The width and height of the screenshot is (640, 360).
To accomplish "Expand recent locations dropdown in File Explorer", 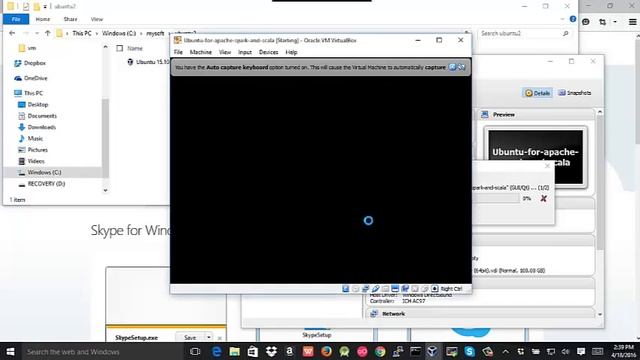I will (x=37, y=33).
